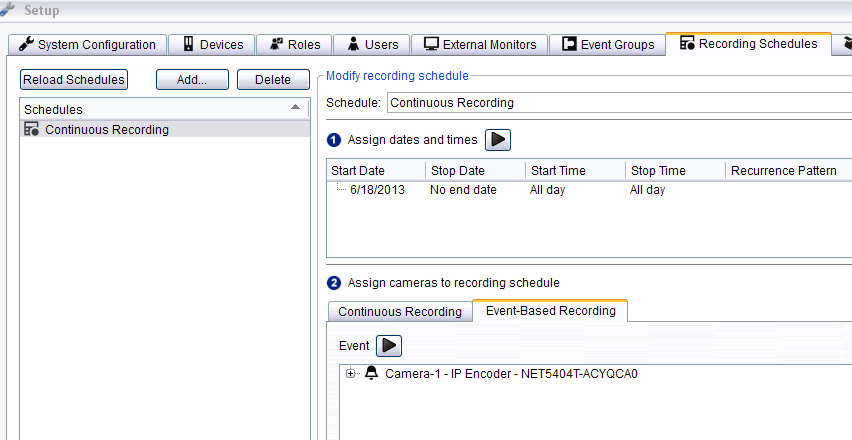The width and height of the screenshot is (852, 440).
Task: Click the wrench icon on System Configuration tab
Action: 26,44
